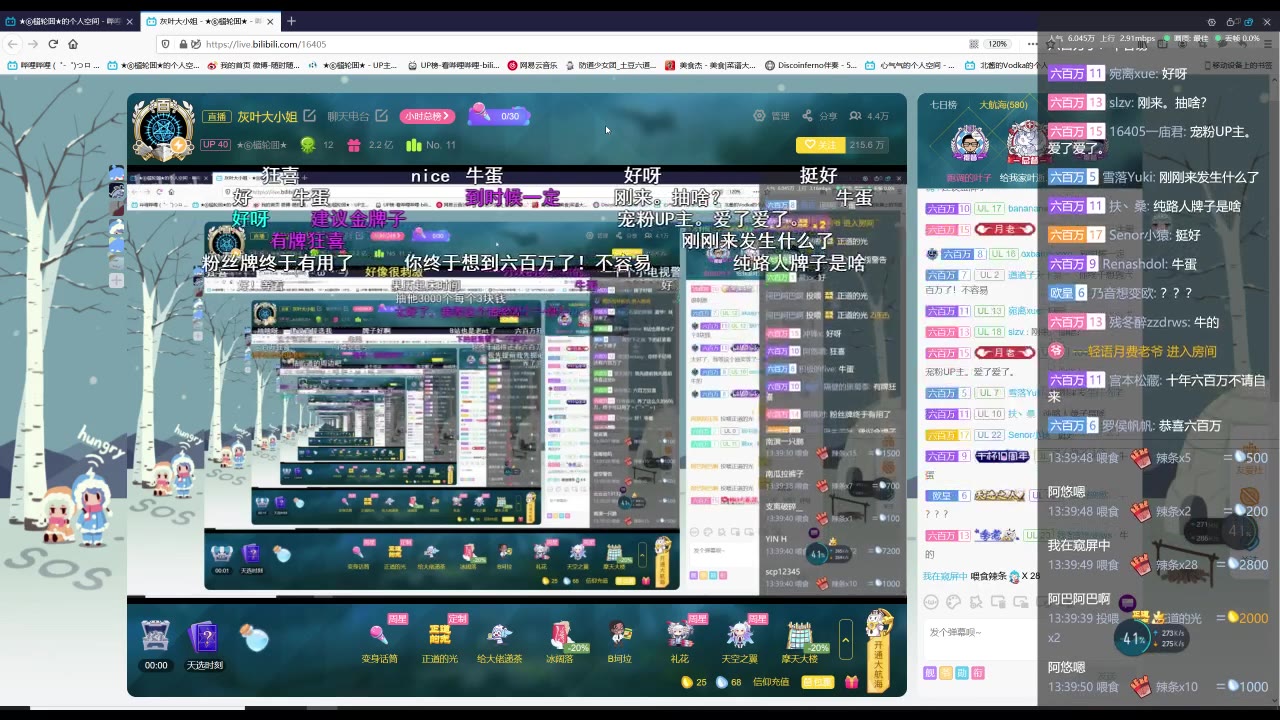This screenshot has height=720, width=1280.
Task: Open the Discoinferno bookmark
Action: tap(811, 65)
